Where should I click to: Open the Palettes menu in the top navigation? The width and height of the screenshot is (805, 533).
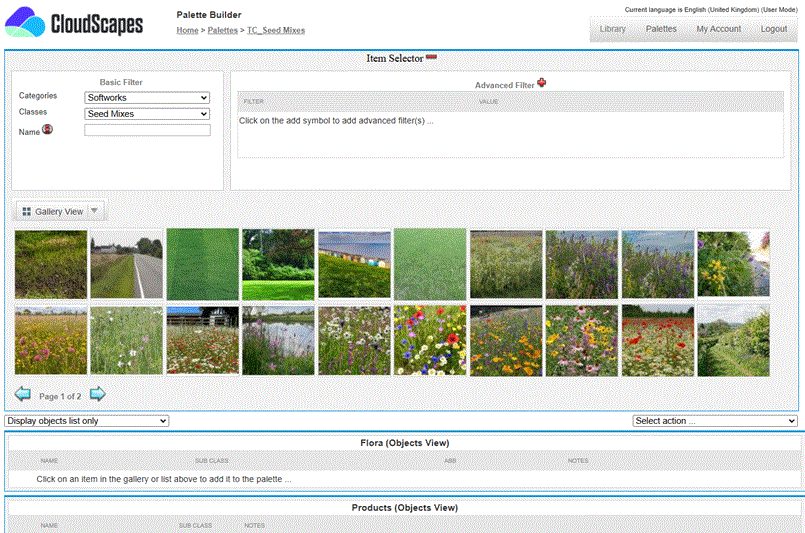coord(661,29)
